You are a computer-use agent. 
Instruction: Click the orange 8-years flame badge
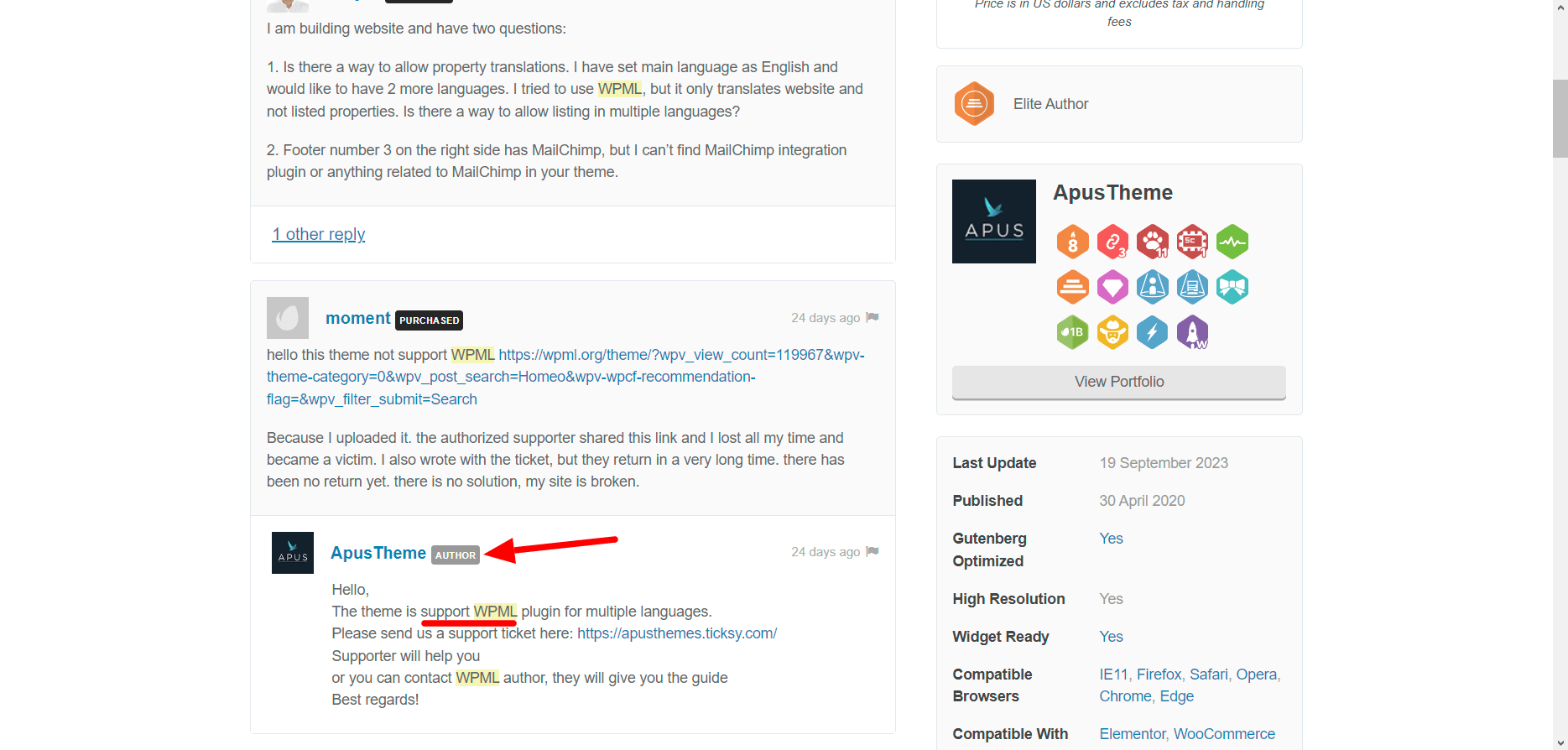coord(1073,242)
